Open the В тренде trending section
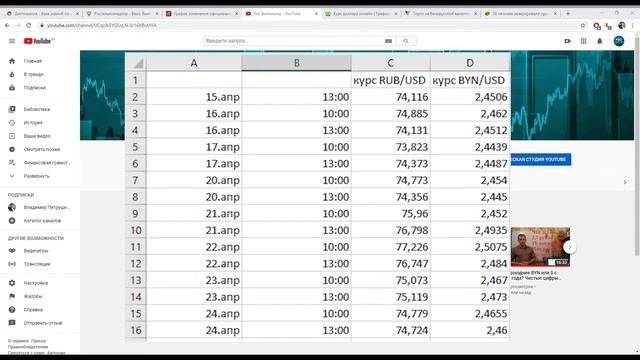 tap(33, 74)
